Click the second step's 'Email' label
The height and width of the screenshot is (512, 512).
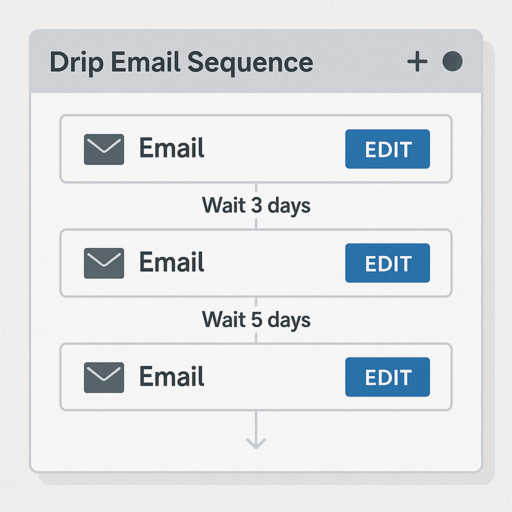[171, 262]
